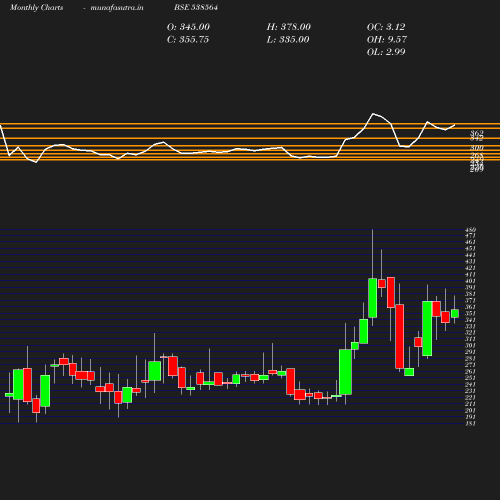Click the 421 price axis label
This screenshot has height=500, width=500.
[470, 268]
